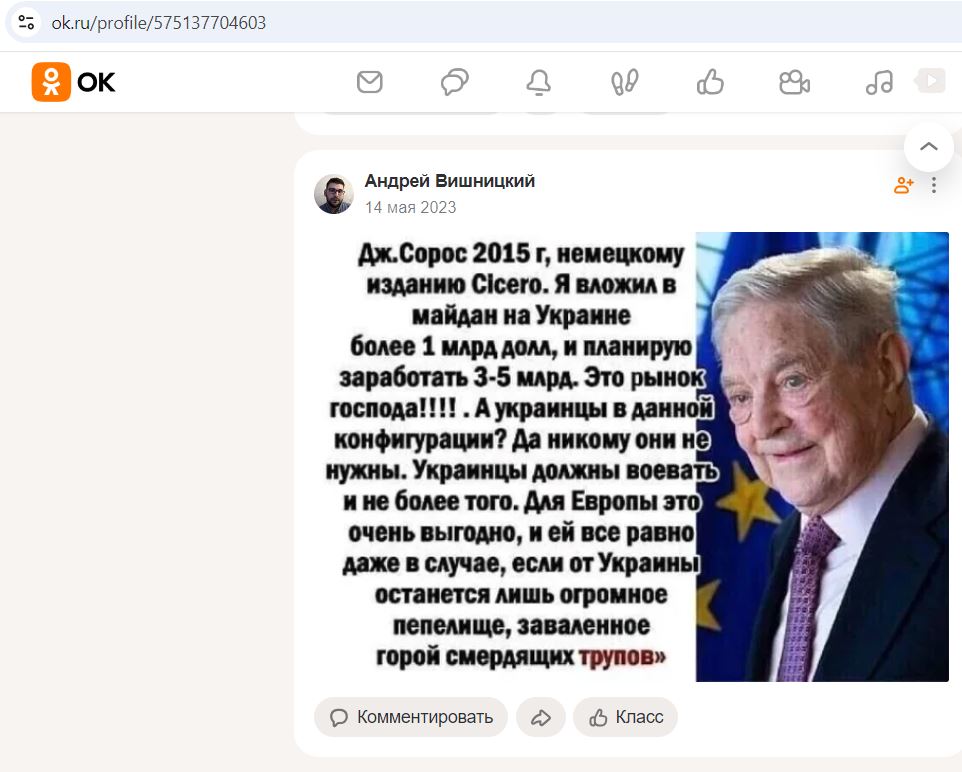Open the thumbs-up events icon
The height and width of the screenshot is (772, 962).
710,82
